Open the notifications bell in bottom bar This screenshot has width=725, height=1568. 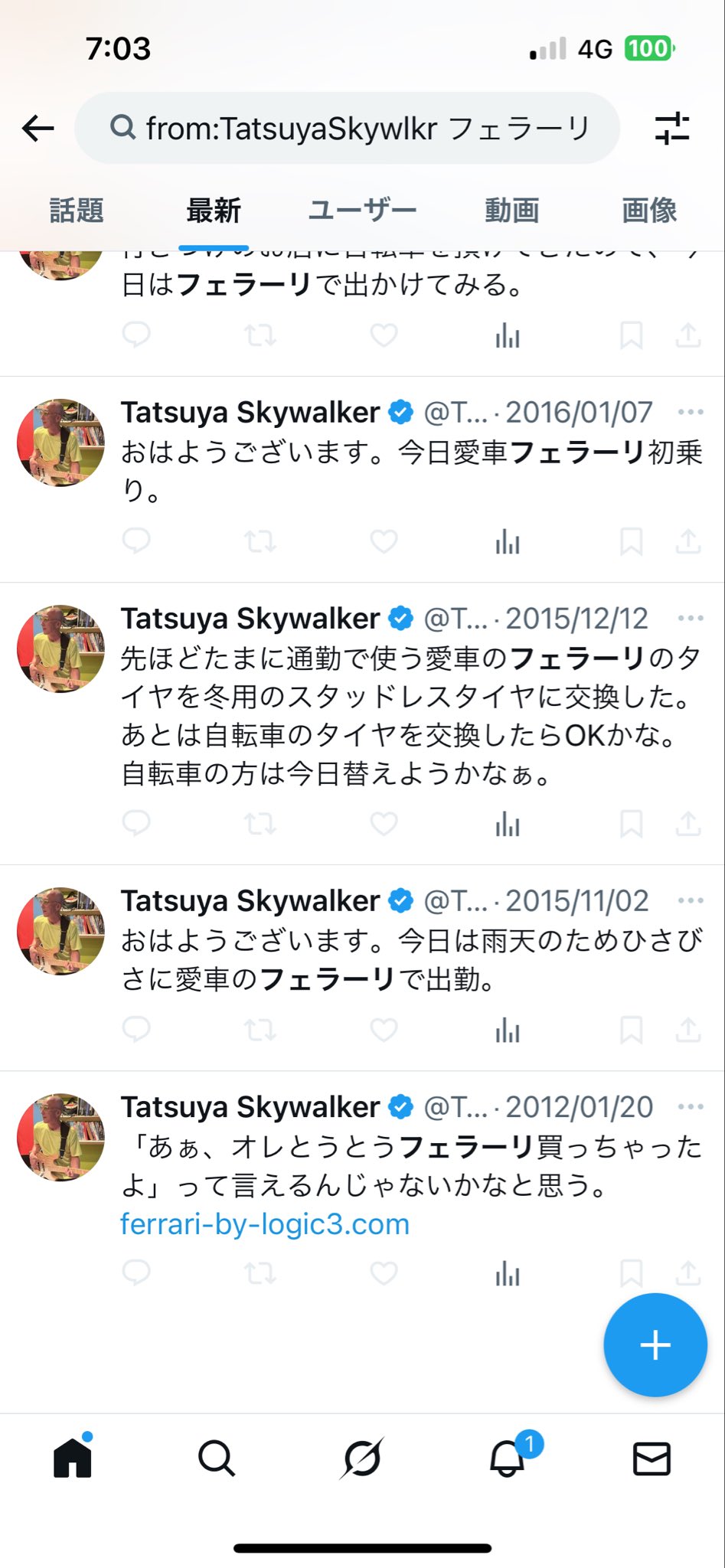508,1459
